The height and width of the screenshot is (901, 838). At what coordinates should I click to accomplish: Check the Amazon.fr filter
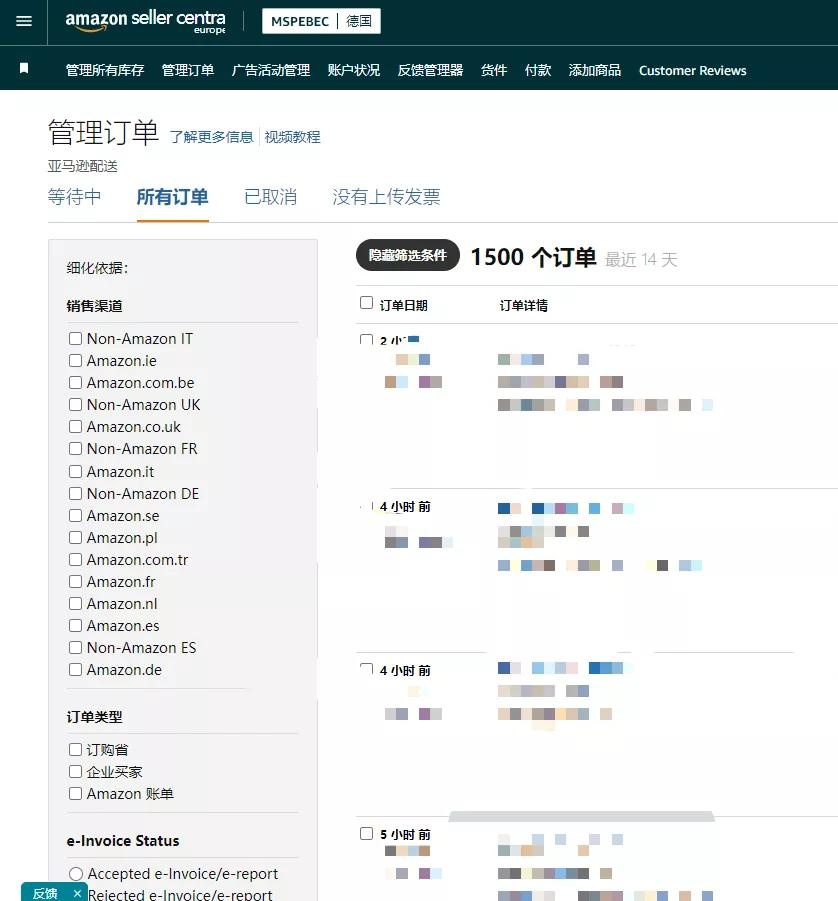click(x=75, y=582)
